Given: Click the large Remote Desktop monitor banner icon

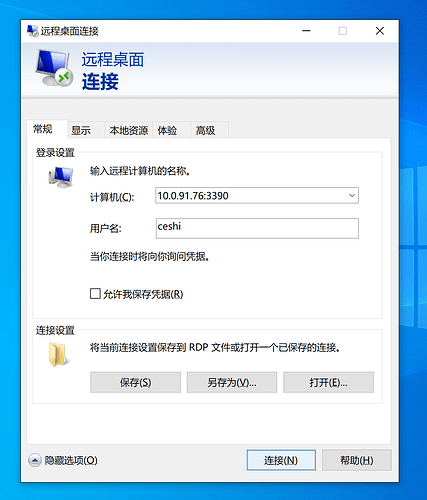Looking at the screenshot, I should click(x=54, y=68).
